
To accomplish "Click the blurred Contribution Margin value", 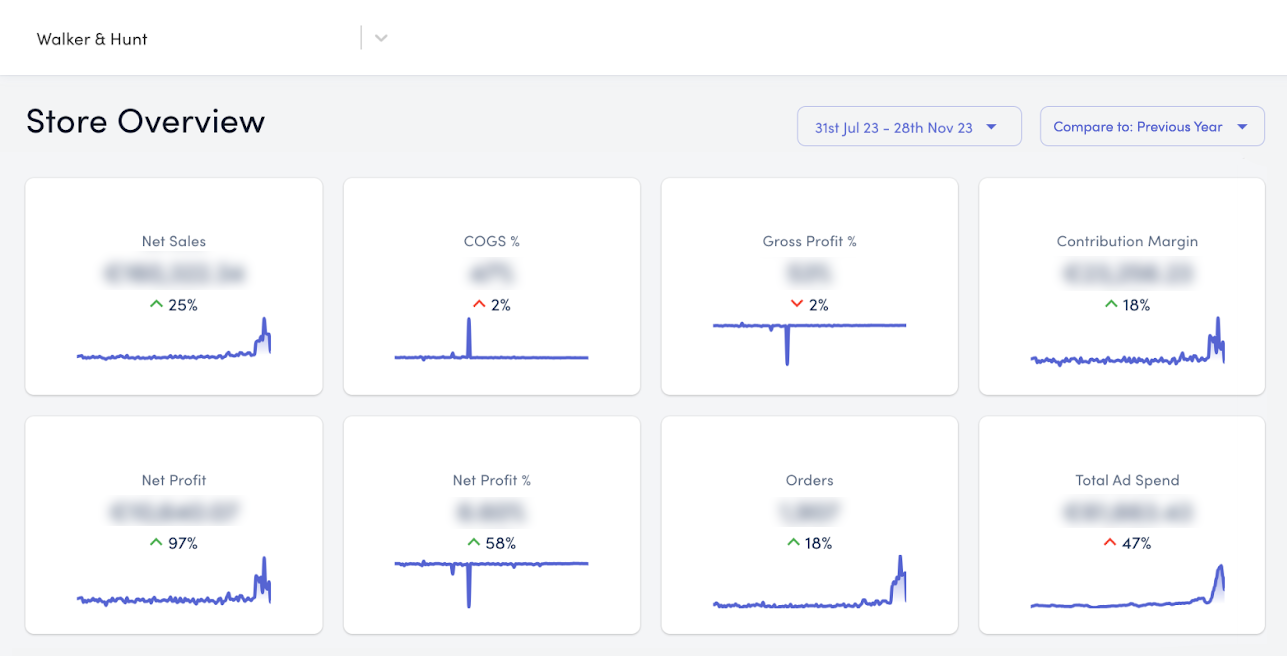I will click(x=1127, y=272).
